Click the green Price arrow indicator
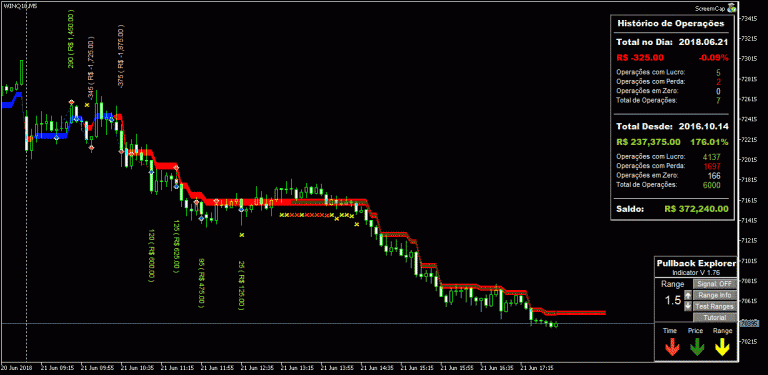The height and width of the screenshot is (375, 768). [x=696, y=348]
